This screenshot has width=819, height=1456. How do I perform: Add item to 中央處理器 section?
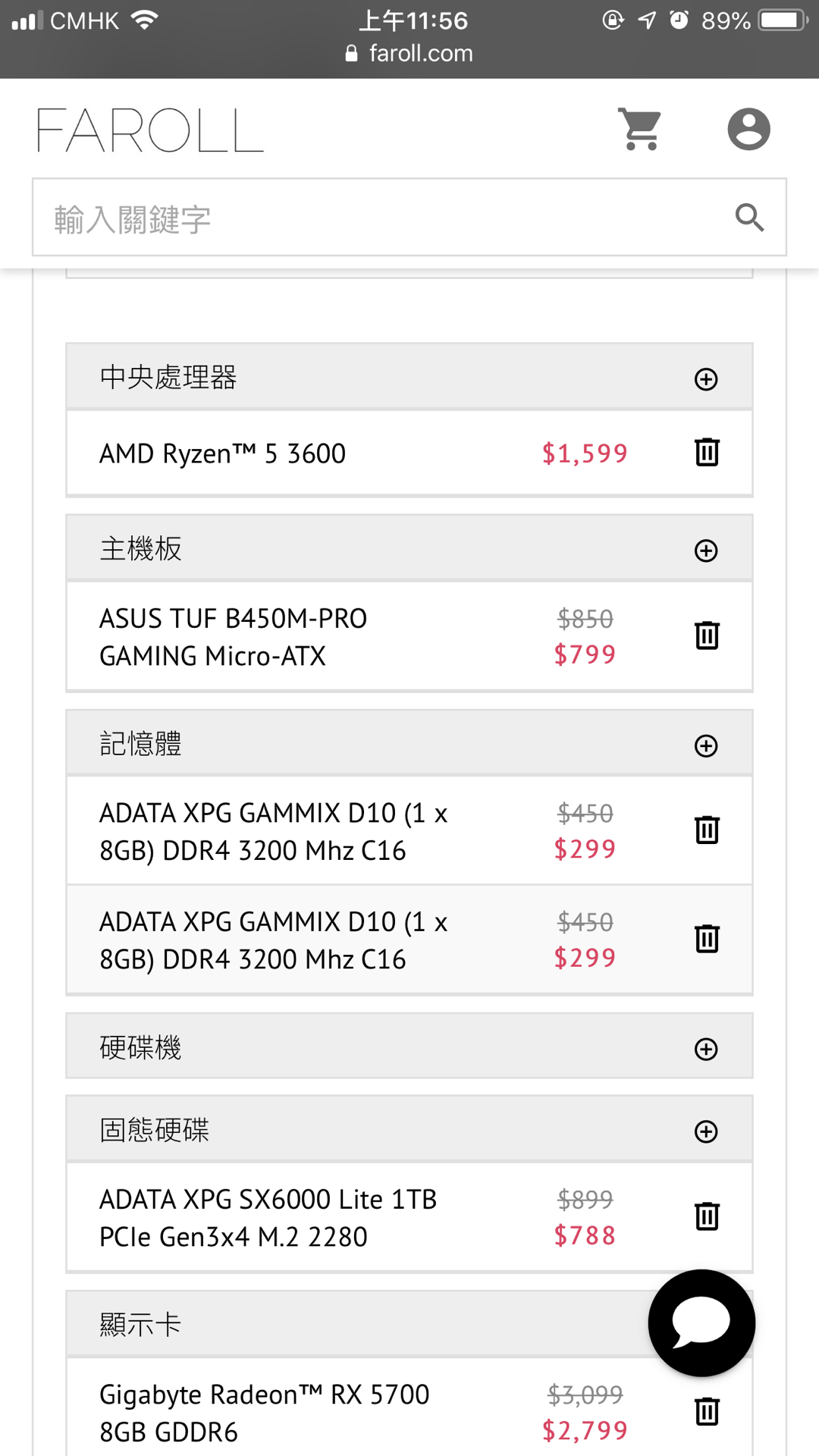[x=706, y=379]
